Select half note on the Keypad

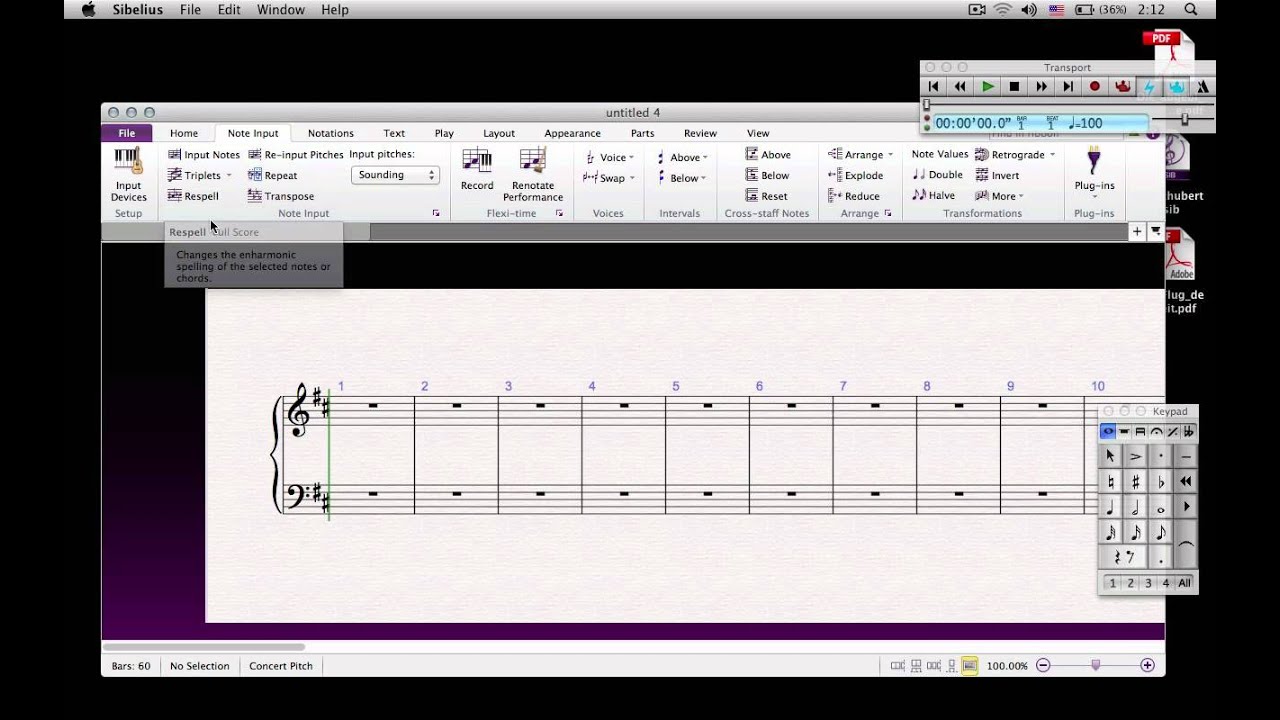[x=1135, y=507]
